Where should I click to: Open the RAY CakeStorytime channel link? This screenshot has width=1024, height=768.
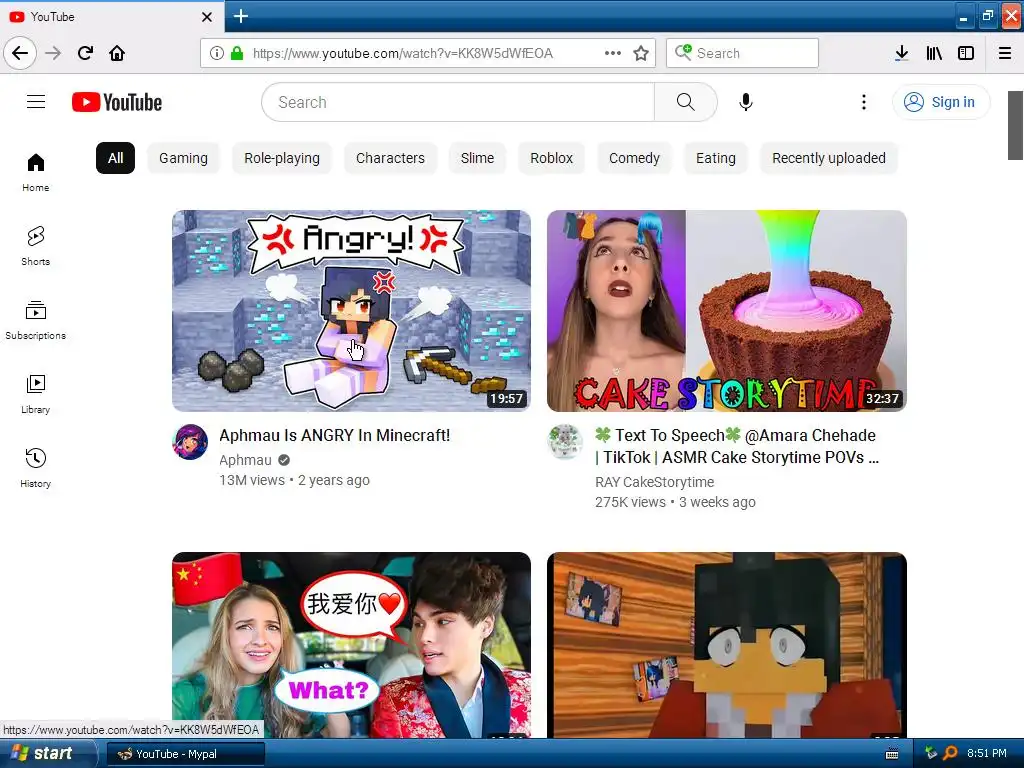pyautogui.click(x=654, y=482)
